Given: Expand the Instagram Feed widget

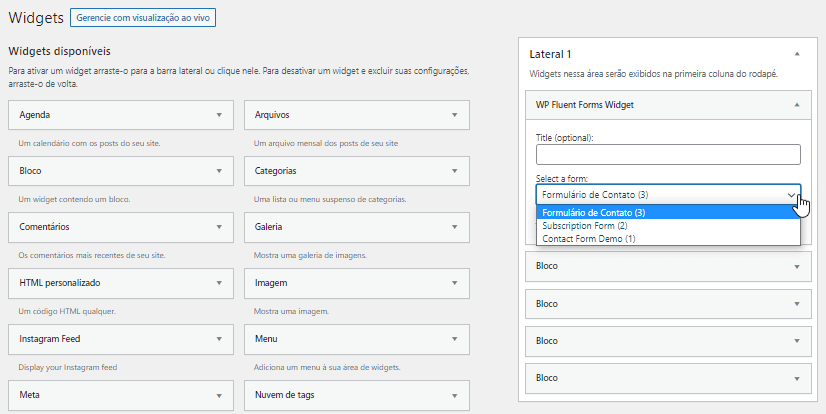Looking at the screenshot, I should pyautogui.click(x=120, y=339).
